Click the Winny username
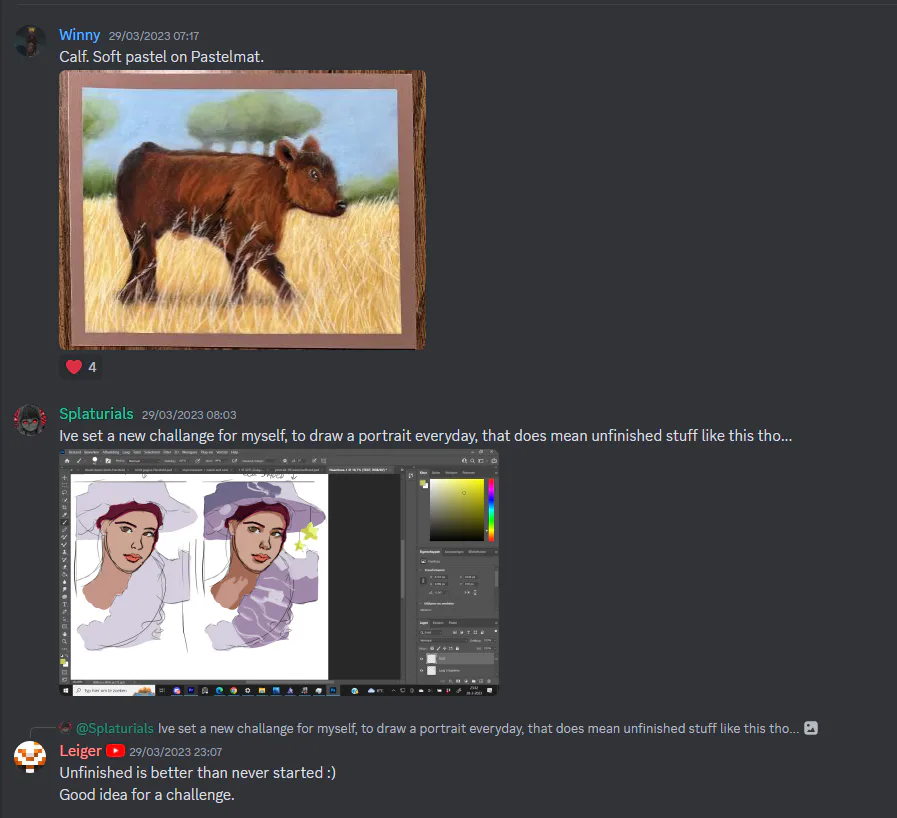Viewport: 897px width, 818px height. (x=80, y=35)
